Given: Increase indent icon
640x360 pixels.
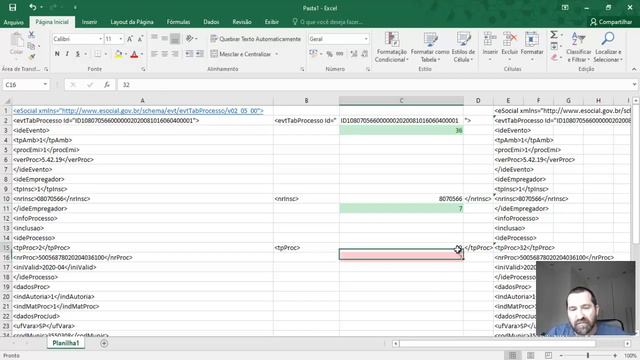Looking at the screenshot, I should click(200, 54).
